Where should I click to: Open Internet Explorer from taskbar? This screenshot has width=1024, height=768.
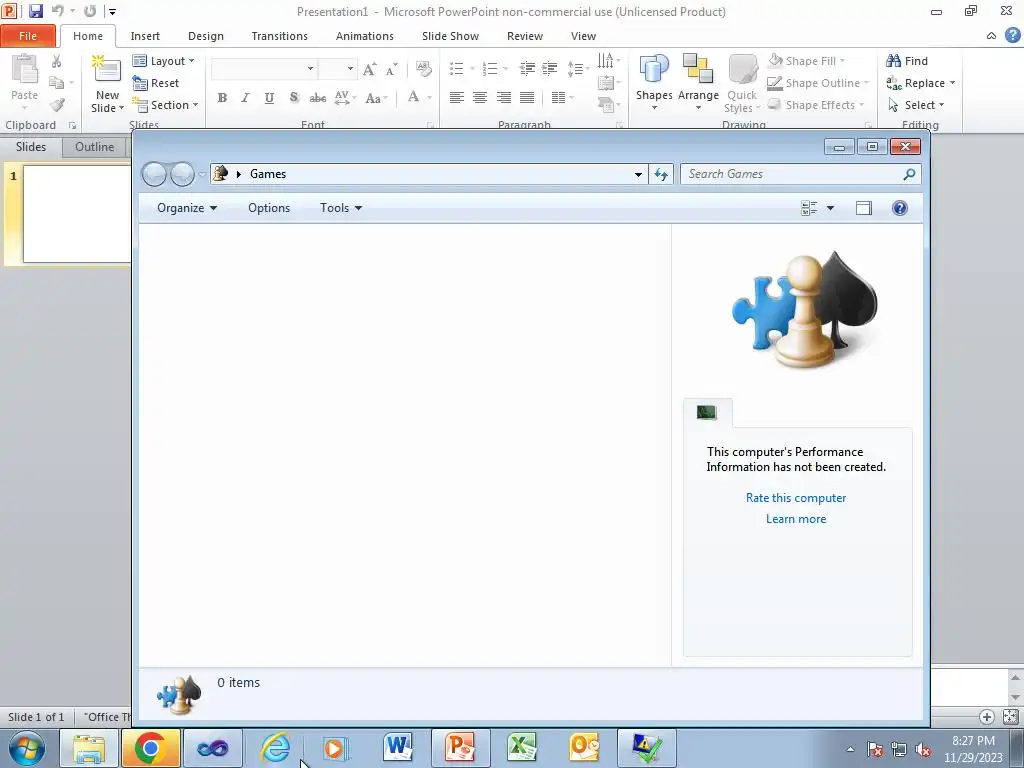(275, 748)
